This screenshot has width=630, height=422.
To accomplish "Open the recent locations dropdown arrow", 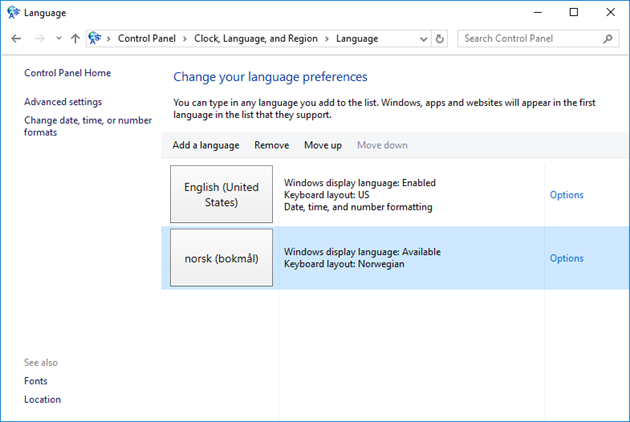I will click(59, 39).
